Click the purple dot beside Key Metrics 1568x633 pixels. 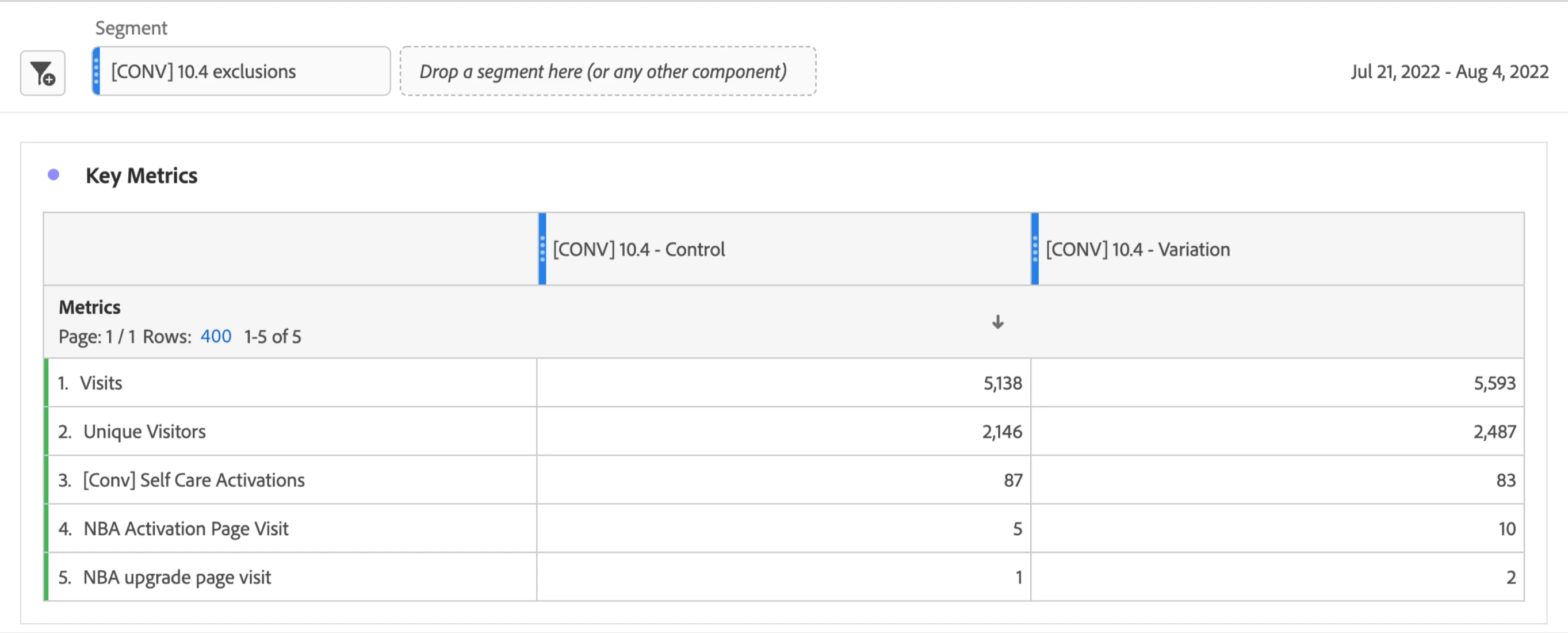click(x=53, y=175)
